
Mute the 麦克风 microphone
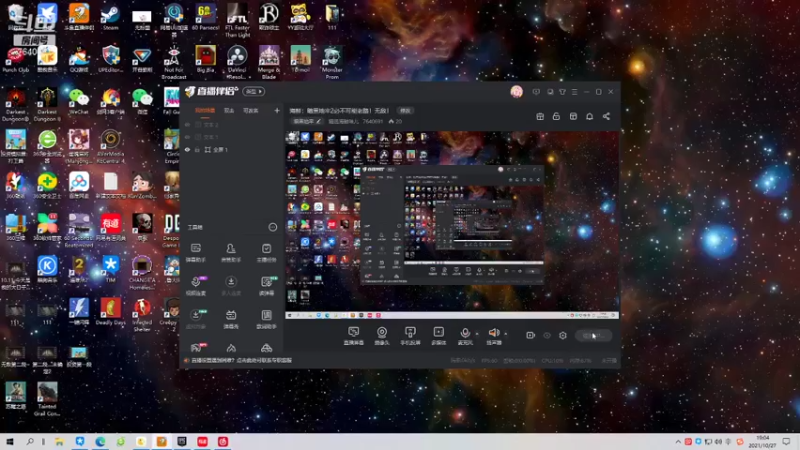[465, 333]
